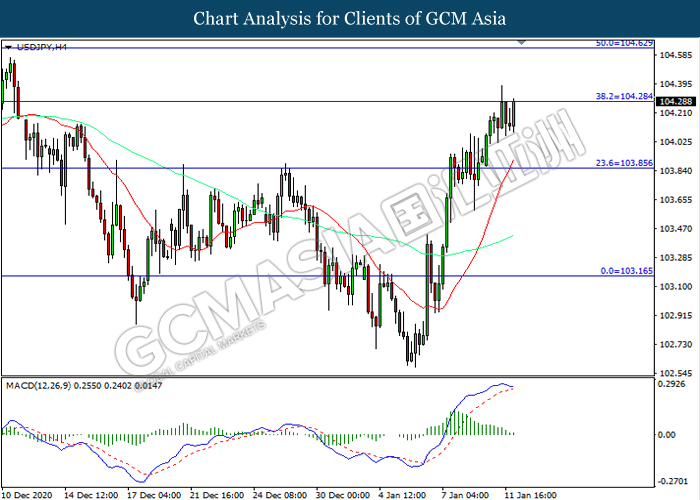700x500 pixels.
Task: Click price axis value 104.585
Action: (675, 55)
